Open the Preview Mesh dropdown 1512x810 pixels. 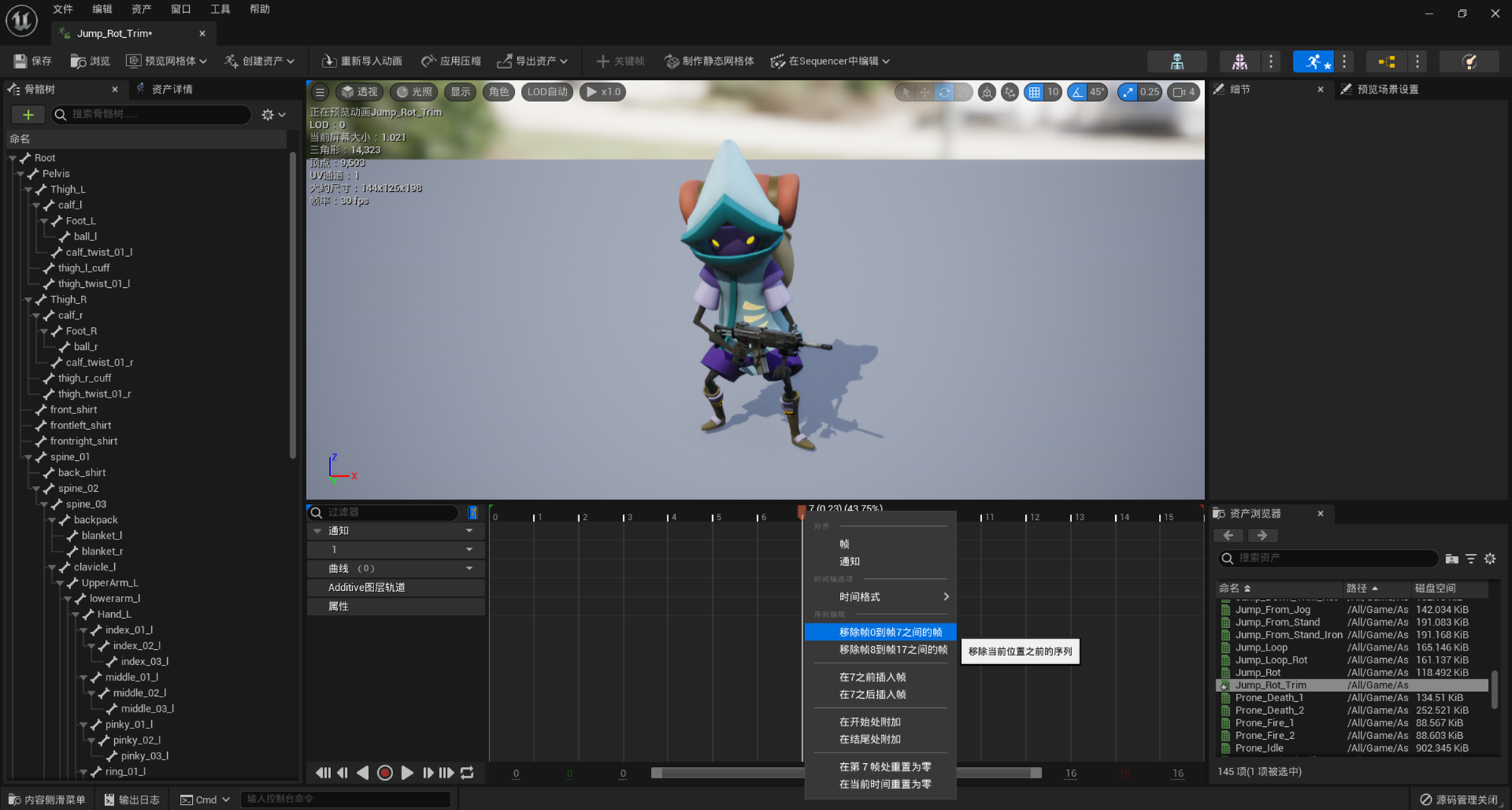(x=166, y=61)
